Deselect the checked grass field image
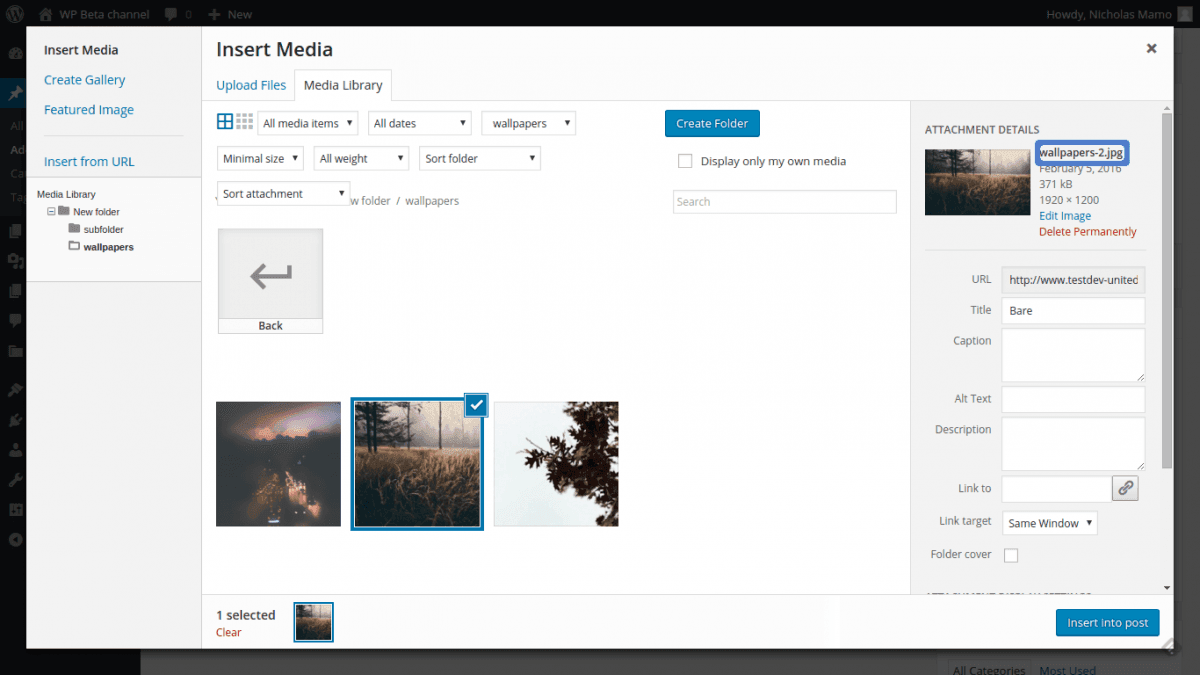The image size is (1200, 675). pos(476,405)
